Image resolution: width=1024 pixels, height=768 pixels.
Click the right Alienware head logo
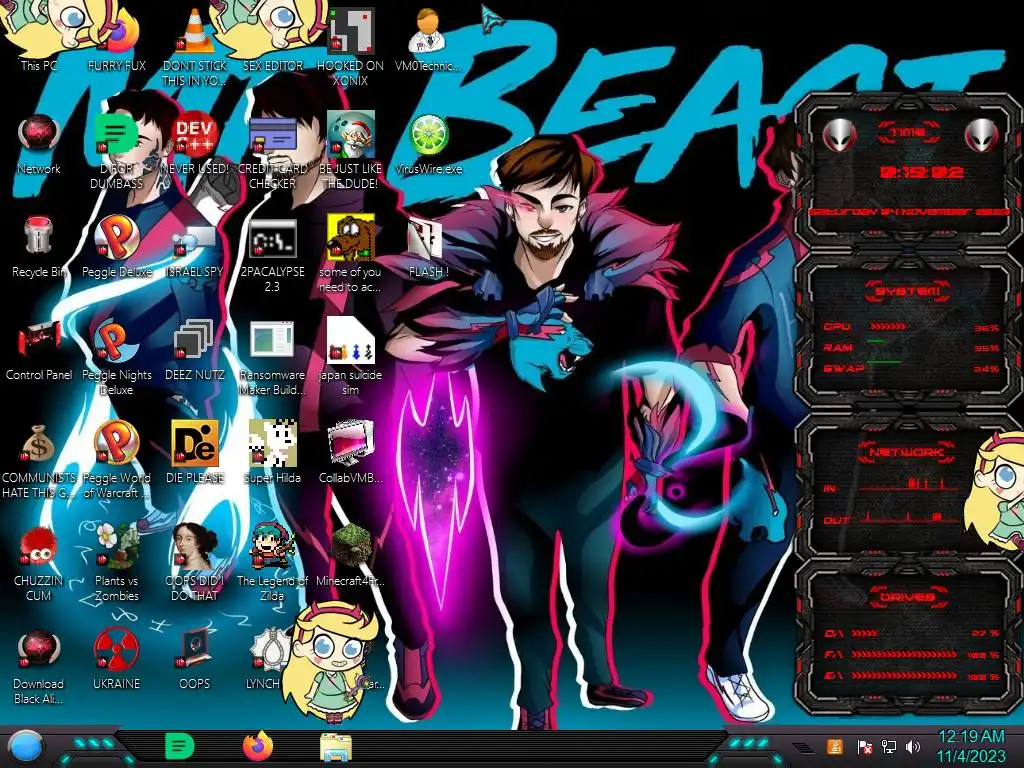tap(982, 135)
